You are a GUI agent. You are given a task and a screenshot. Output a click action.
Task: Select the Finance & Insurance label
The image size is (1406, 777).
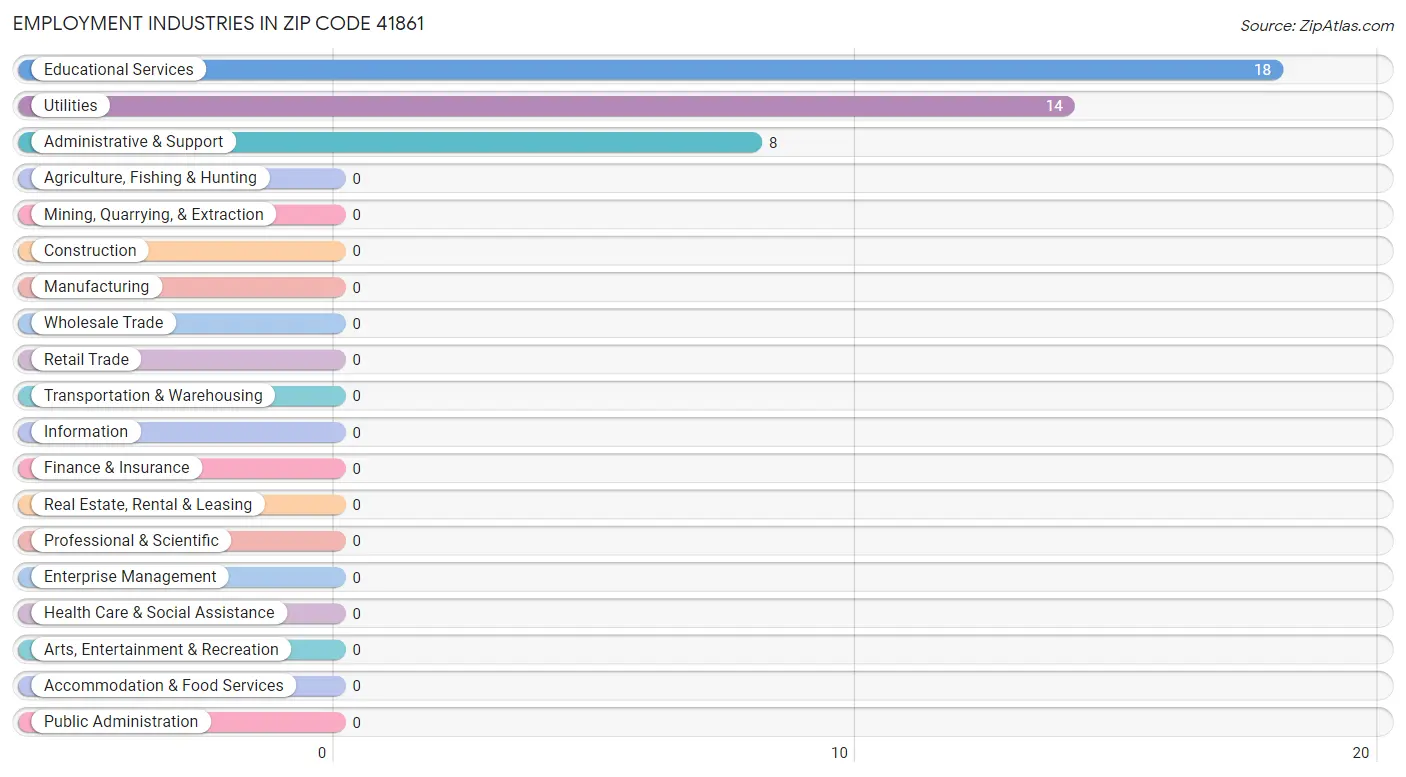(116, 468)
